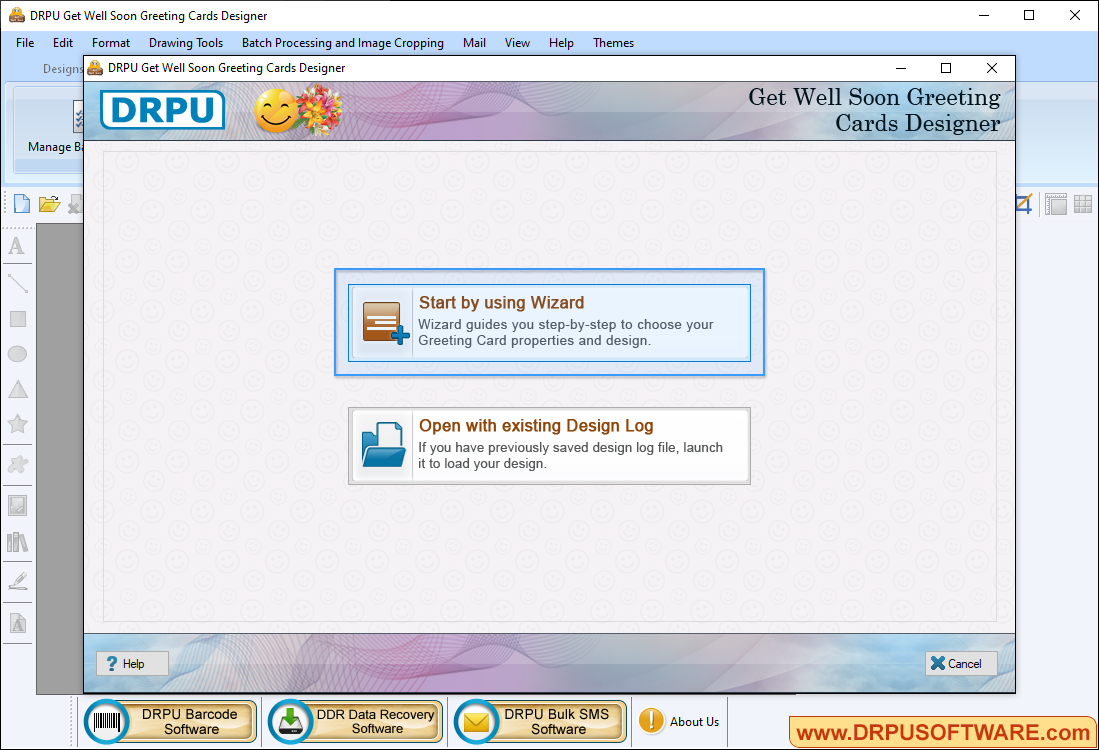Select the Text tool in left toolbar
Screen dimensions: 1099x750
tap(17, 246)
